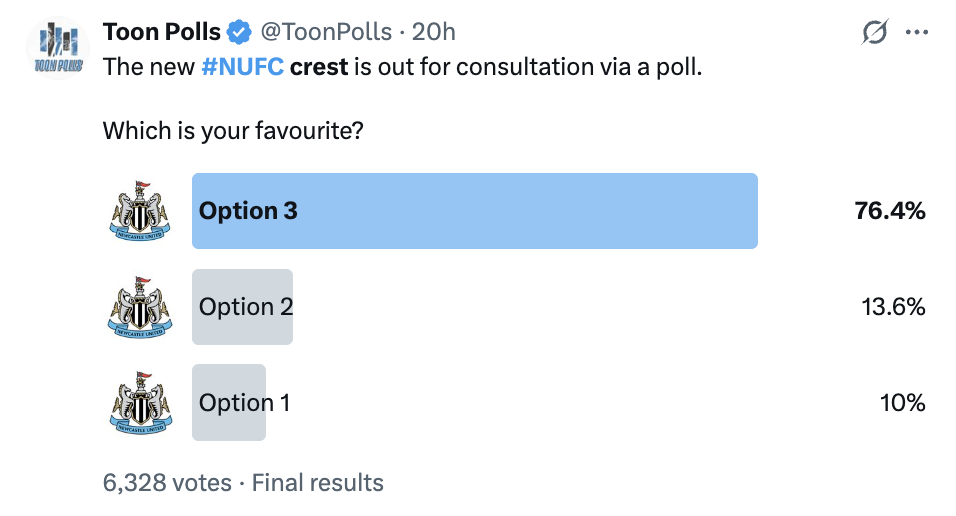Click the 76.4% result percentage
This screenshot has width=956, height=516.
click(890, 211)
